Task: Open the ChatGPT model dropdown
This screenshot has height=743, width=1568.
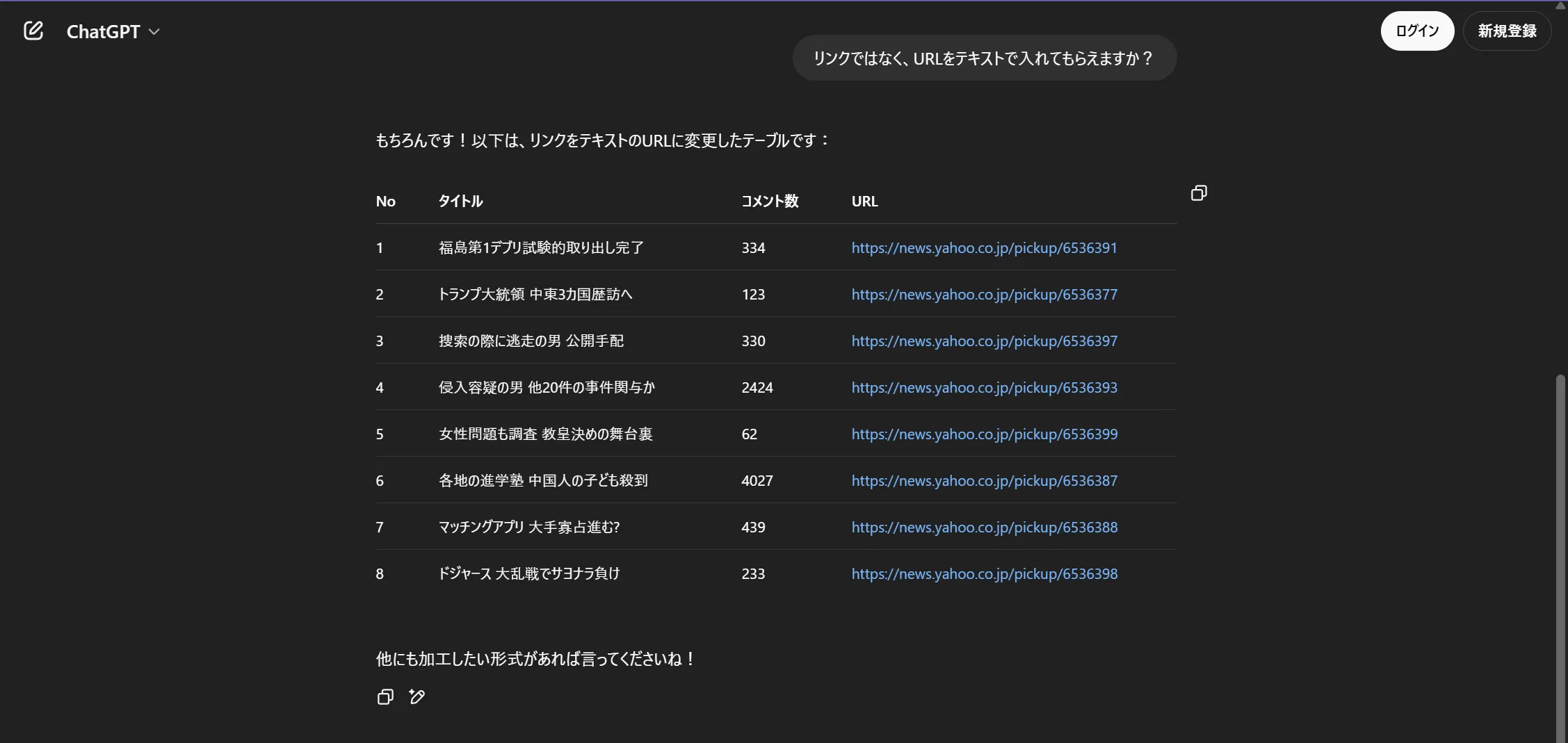Action: [x=113, y=31]
